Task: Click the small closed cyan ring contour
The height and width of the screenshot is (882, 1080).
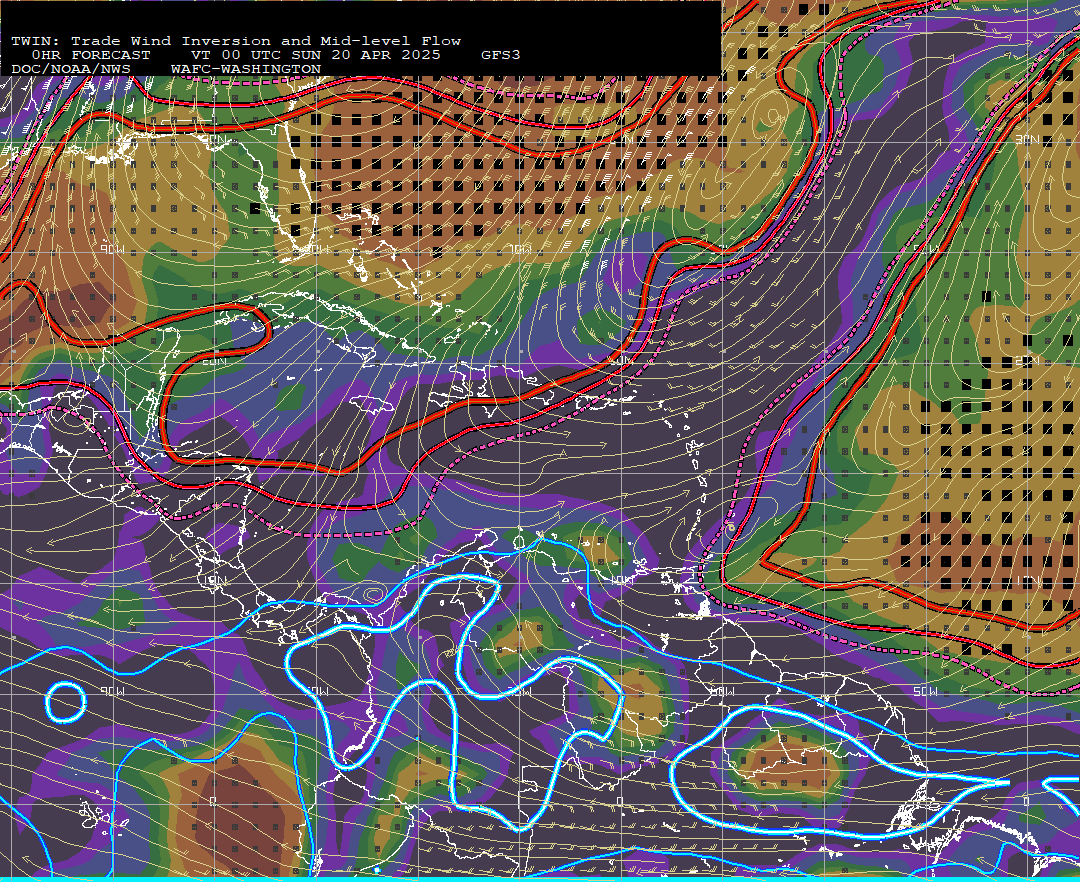Action: coord(66,702)
